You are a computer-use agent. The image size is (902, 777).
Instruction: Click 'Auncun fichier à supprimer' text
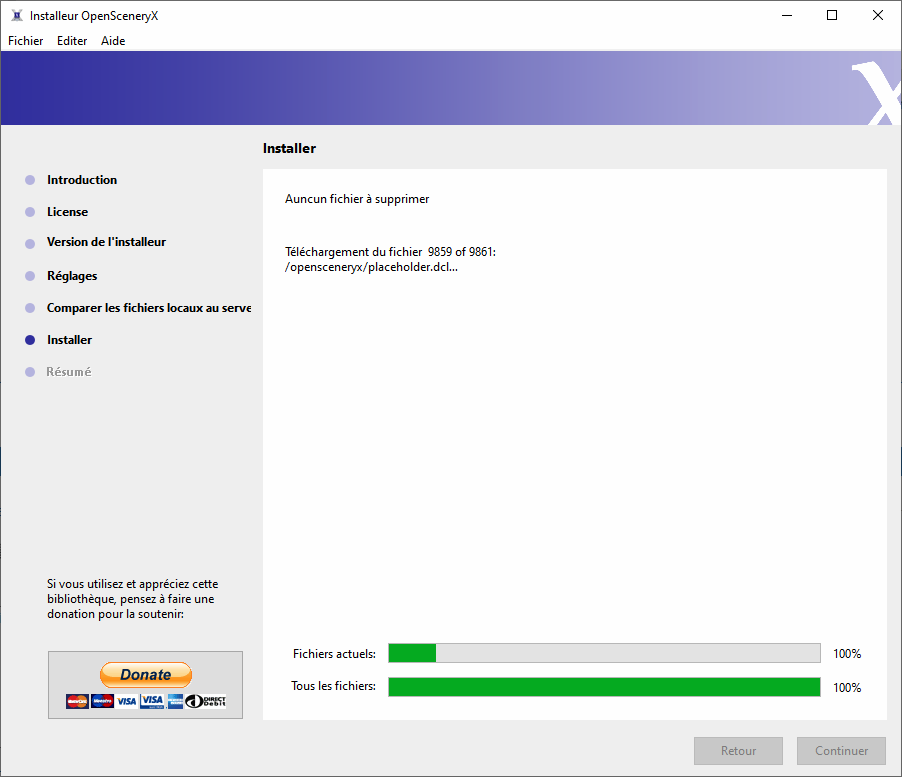357,199
